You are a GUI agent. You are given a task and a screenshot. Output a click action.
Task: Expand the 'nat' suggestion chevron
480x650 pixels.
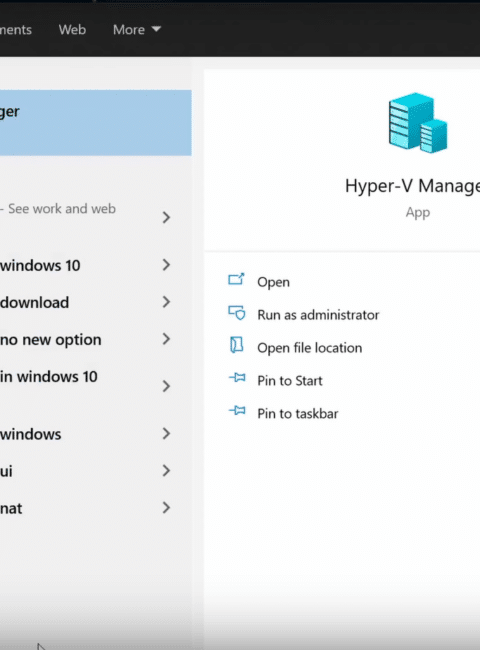tap(166, 507)
